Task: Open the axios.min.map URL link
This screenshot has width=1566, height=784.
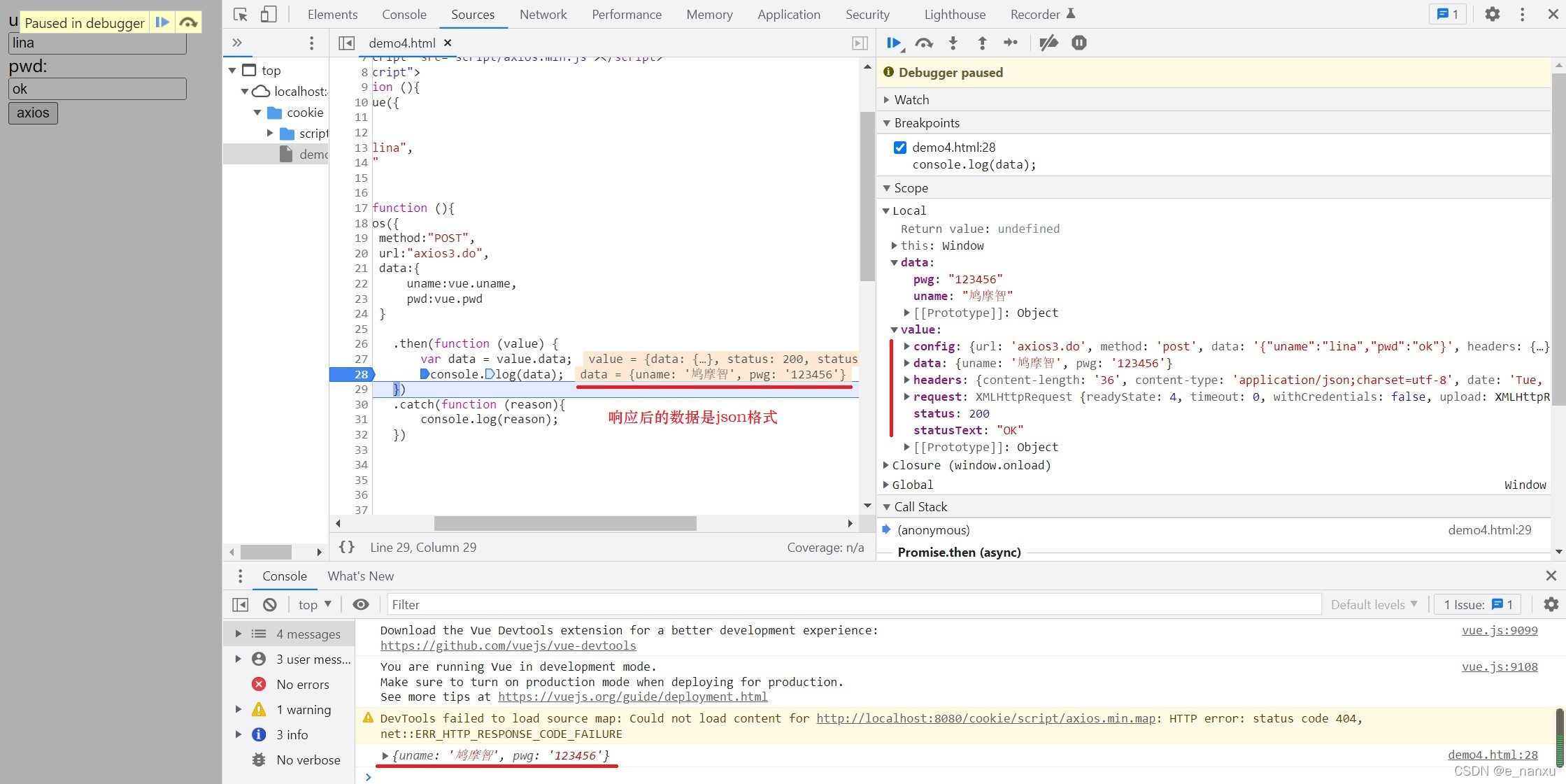Action: tap(986, 718)
